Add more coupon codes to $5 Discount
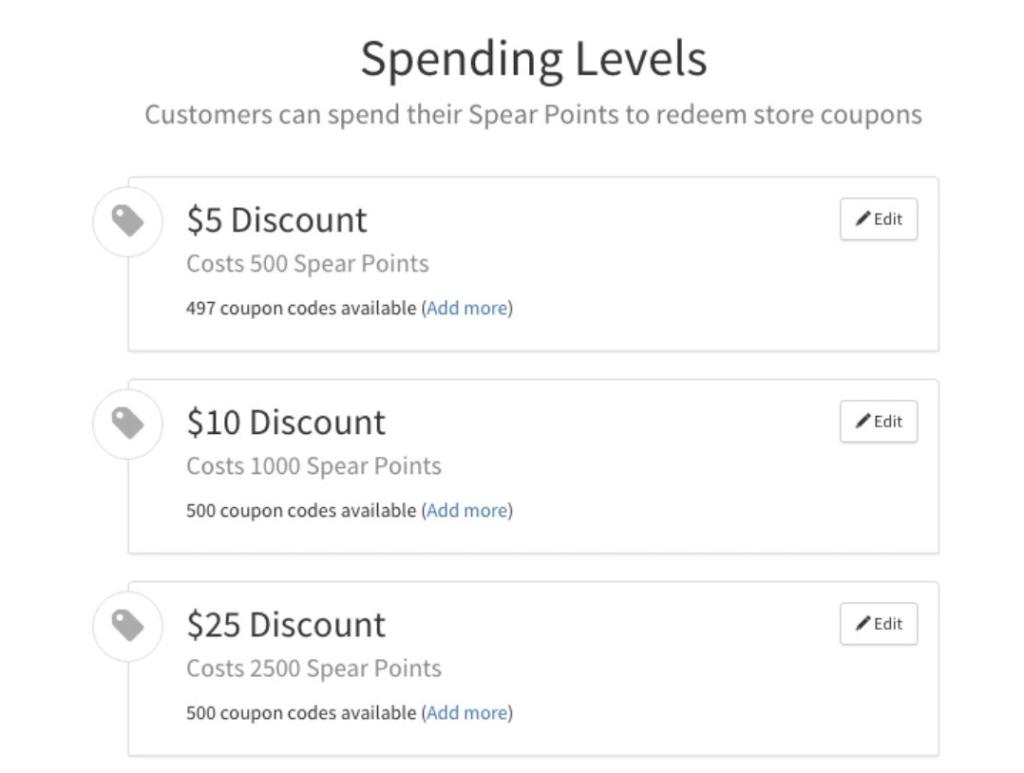1024x773 pixels. tap(467, 308)
